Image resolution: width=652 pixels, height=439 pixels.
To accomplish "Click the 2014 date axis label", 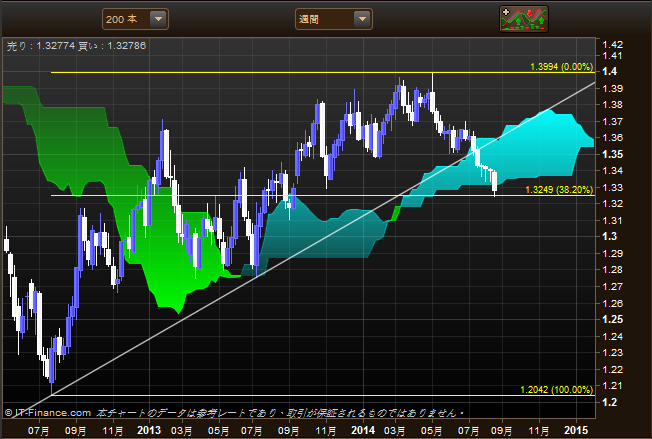I will (363, 430).
